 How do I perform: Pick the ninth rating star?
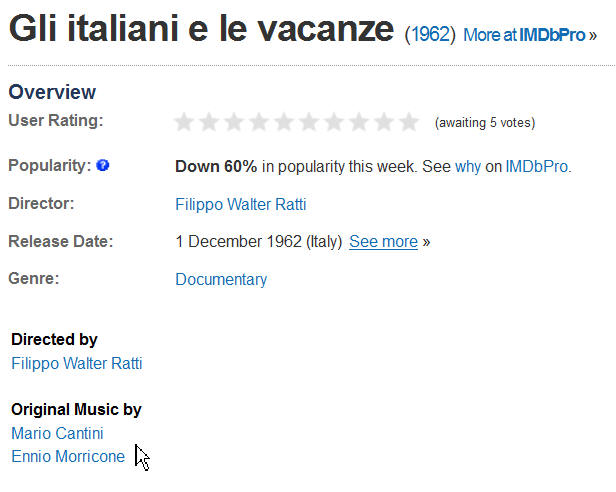click(x=384, y=122)
